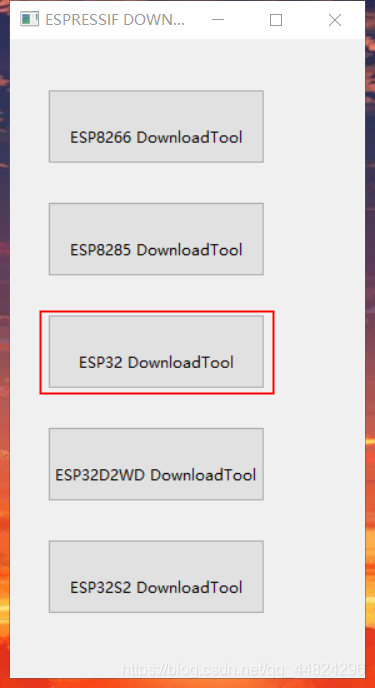Maximize the Espressif Download window
Screen dimensions: 375x688
(x=276, y=20)
